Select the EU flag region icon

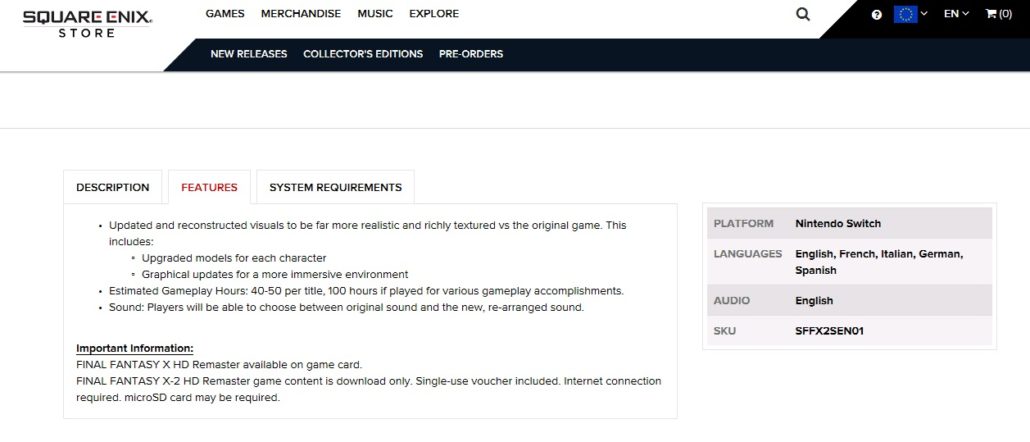[x=905, y=14]
